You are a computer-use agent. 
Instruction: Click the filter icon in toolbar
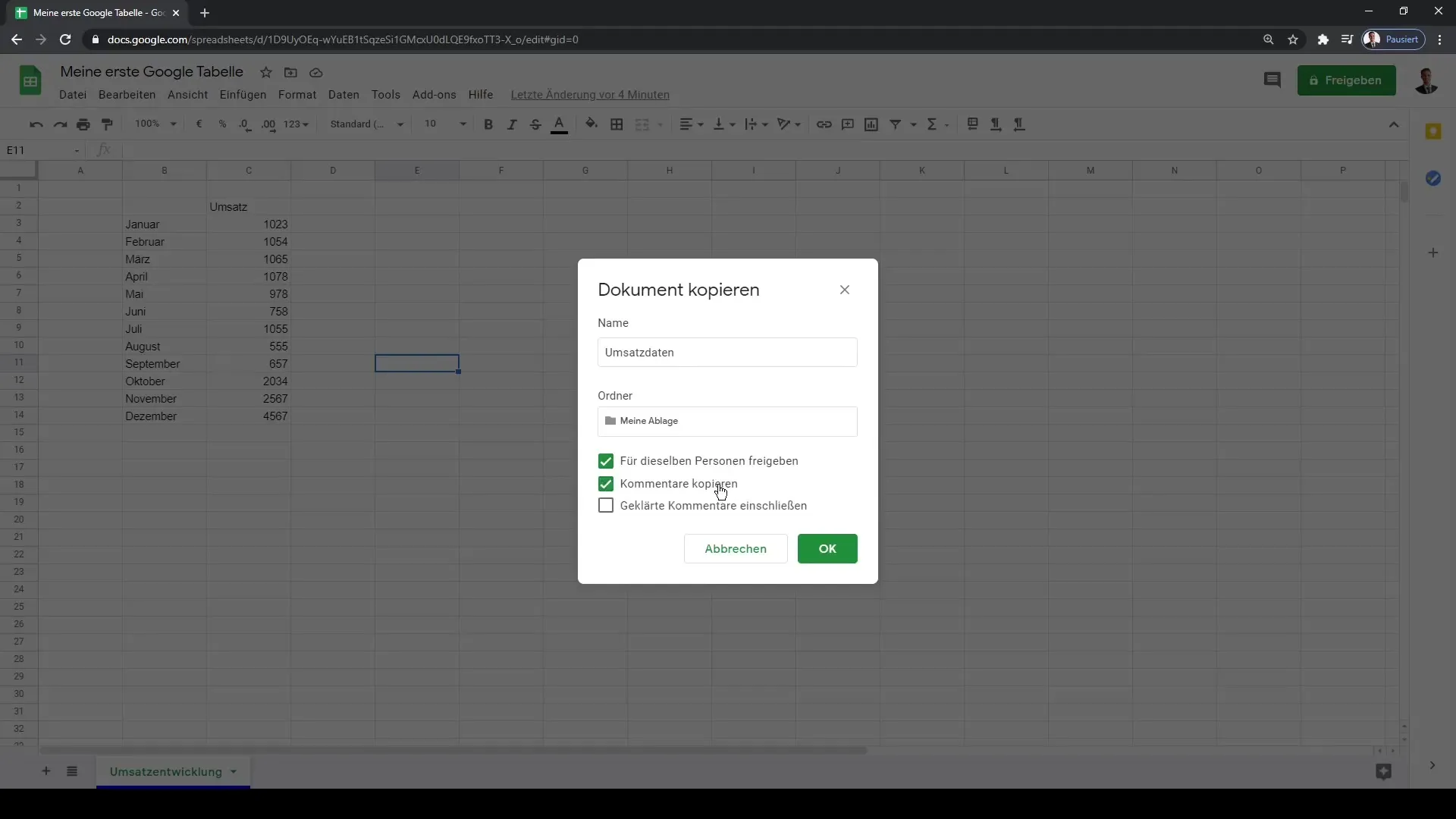click(x=896, y=124)
